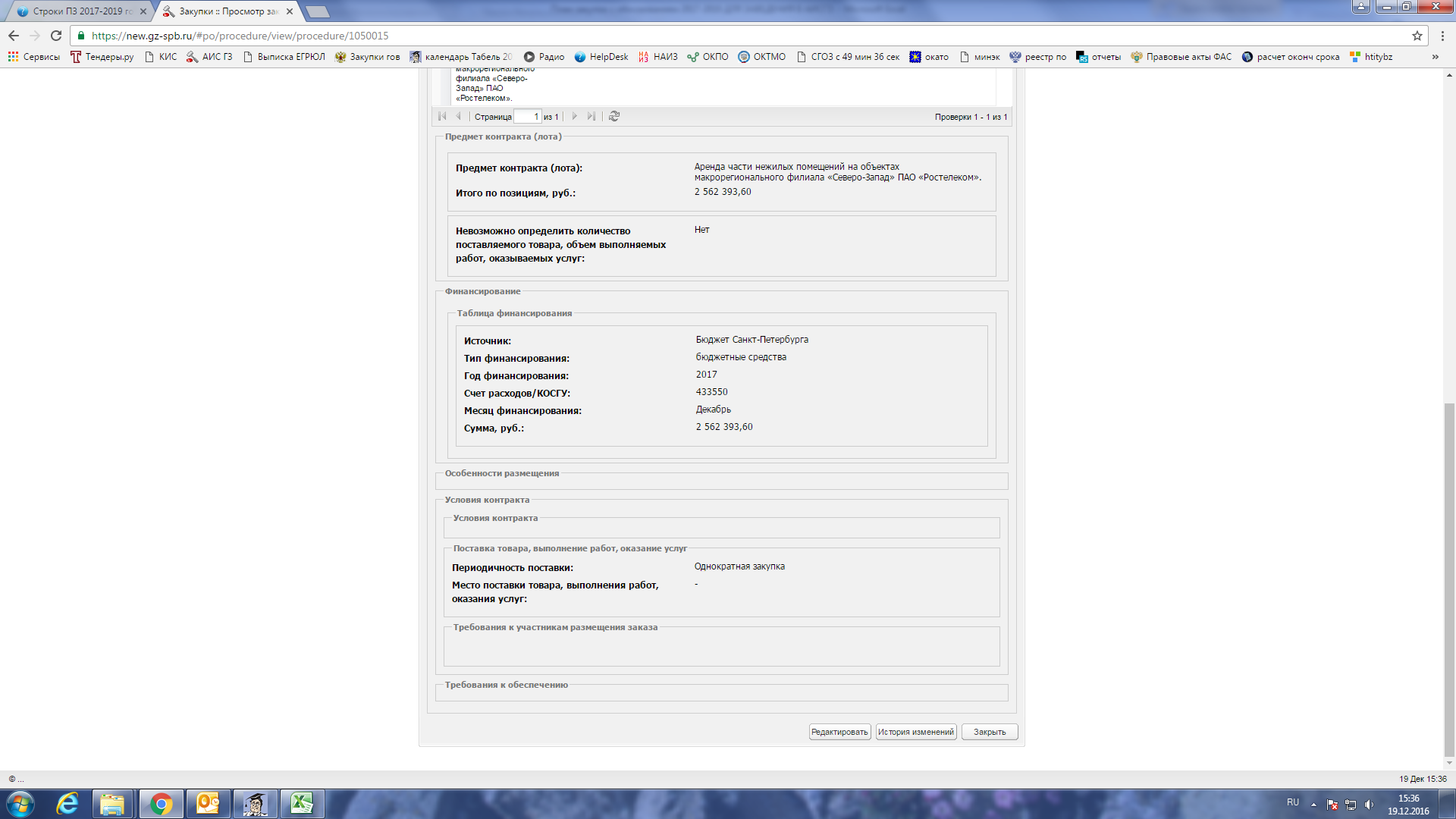Bookmark this page with the star icon

tap(1417, 36)
